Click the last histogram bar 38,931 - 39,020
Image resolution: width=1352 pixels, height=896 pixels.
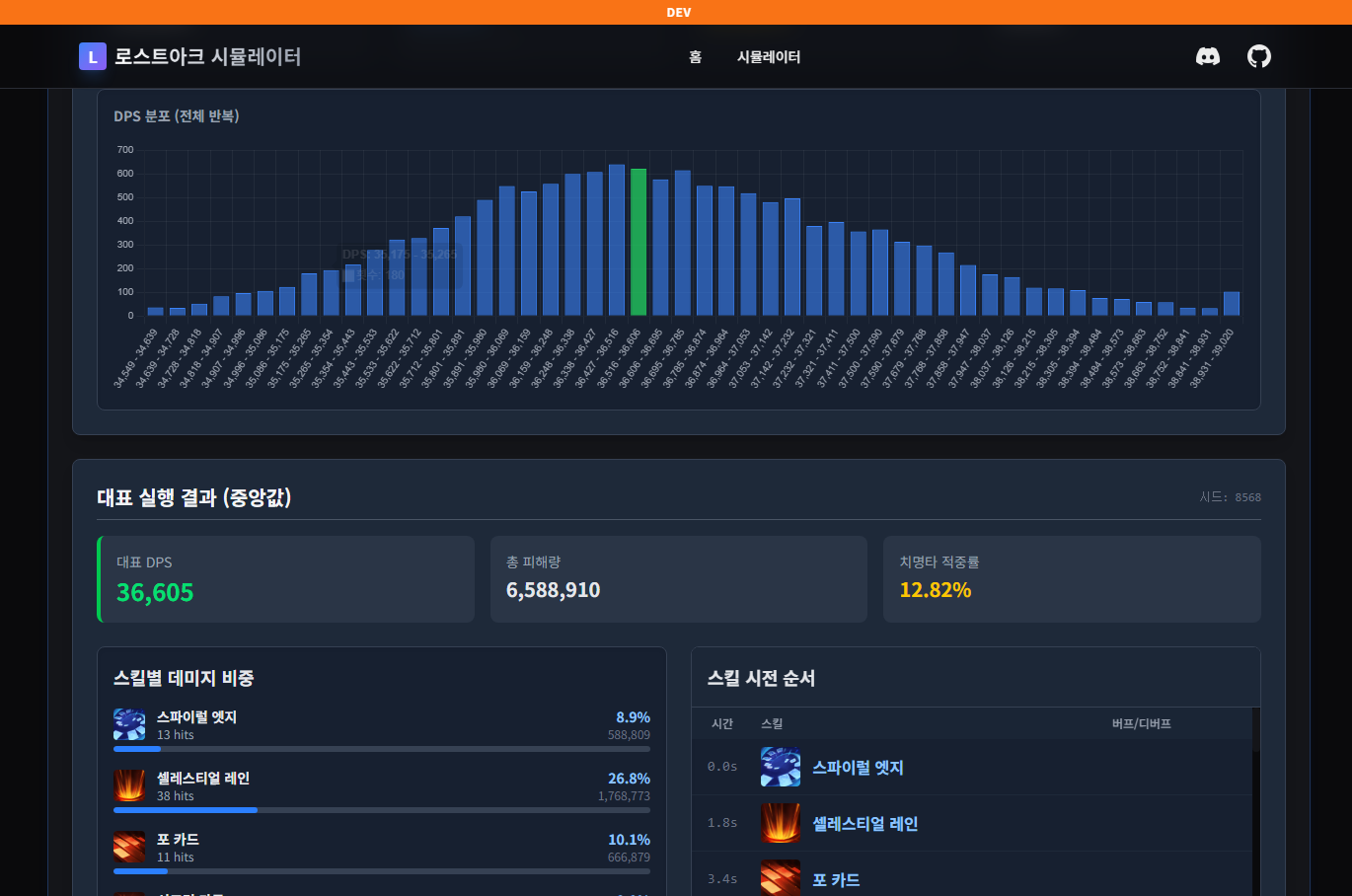click(1232, 304)
